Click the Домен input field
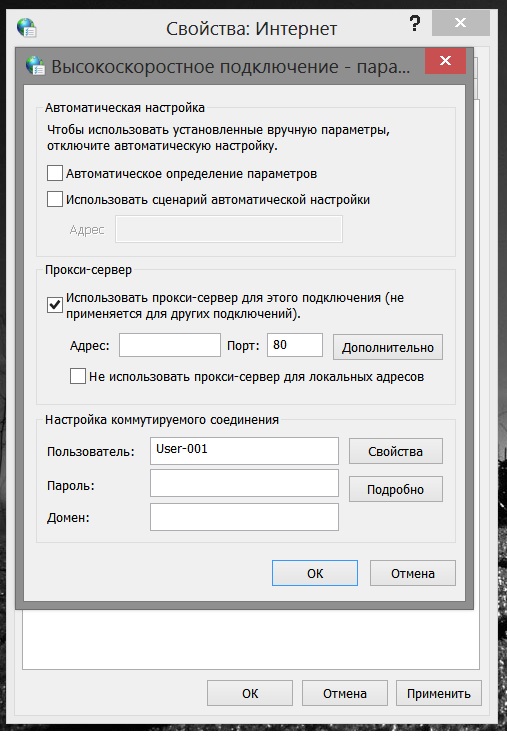The image size is (507, 756). (244, 517)
